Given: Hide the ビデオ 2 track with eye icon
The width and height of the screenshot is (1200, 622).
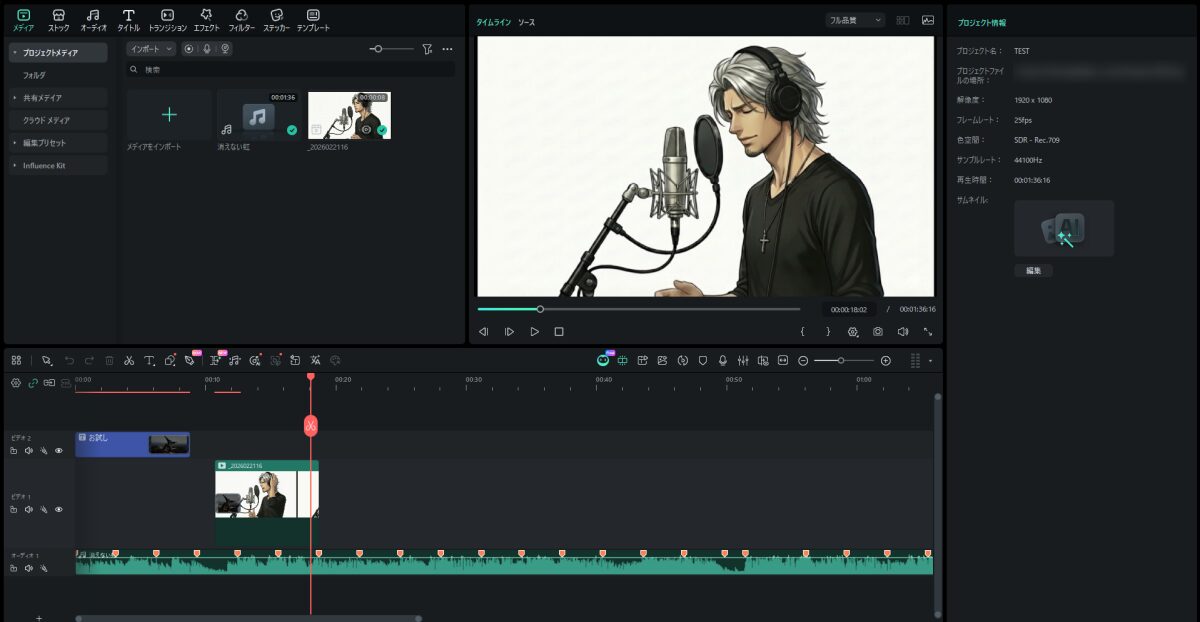Looking at the screenshot, I should (59, 451).
